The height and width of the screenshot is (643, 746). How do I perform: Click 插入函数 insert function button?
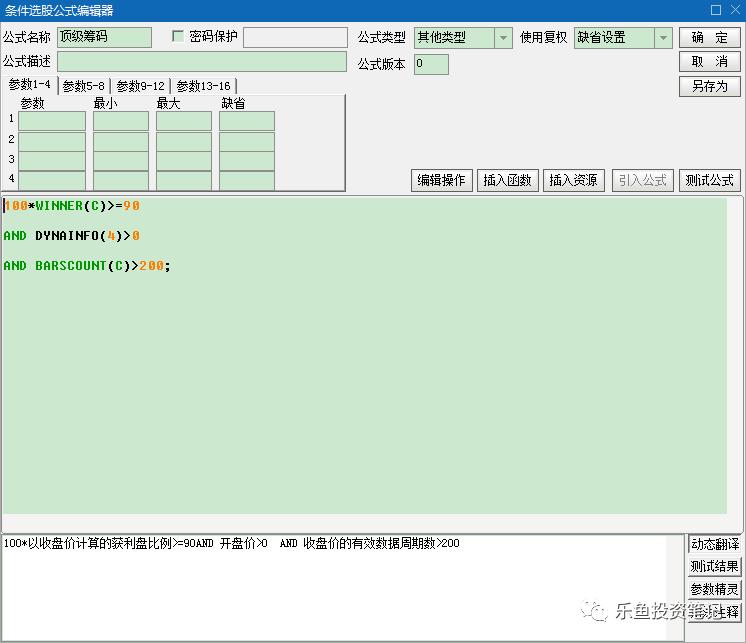click(508, 180)
